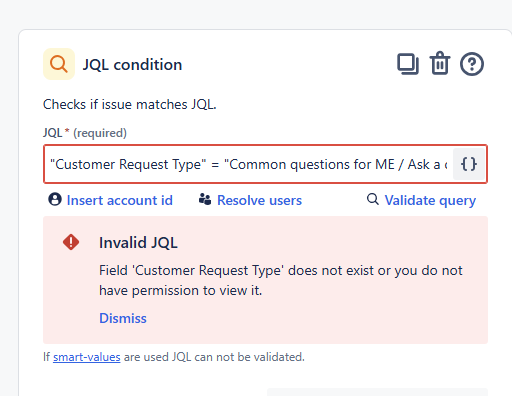Duplicate the JQL condition component
Image resolution: width=512 pixels, height=396 pixels.
408,64
